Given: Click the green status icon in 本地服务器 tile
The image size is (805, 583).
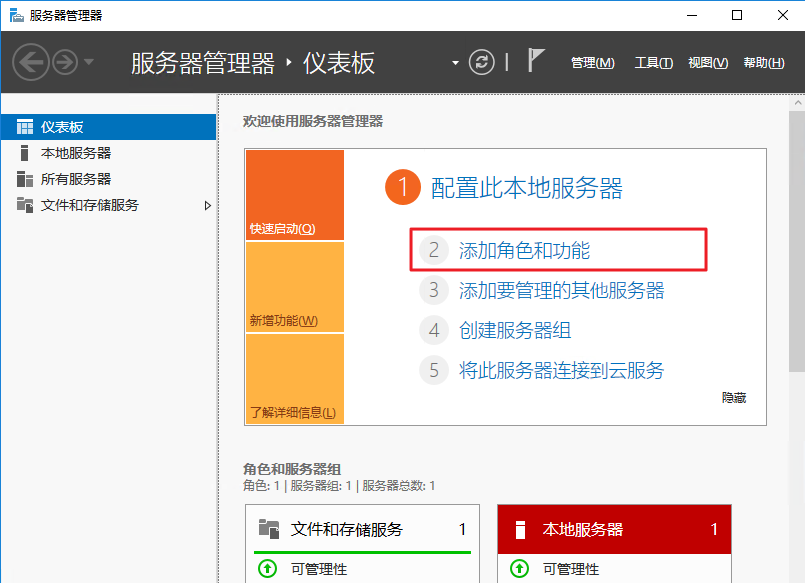Looking at the screenshot, I should click(519, 569).
